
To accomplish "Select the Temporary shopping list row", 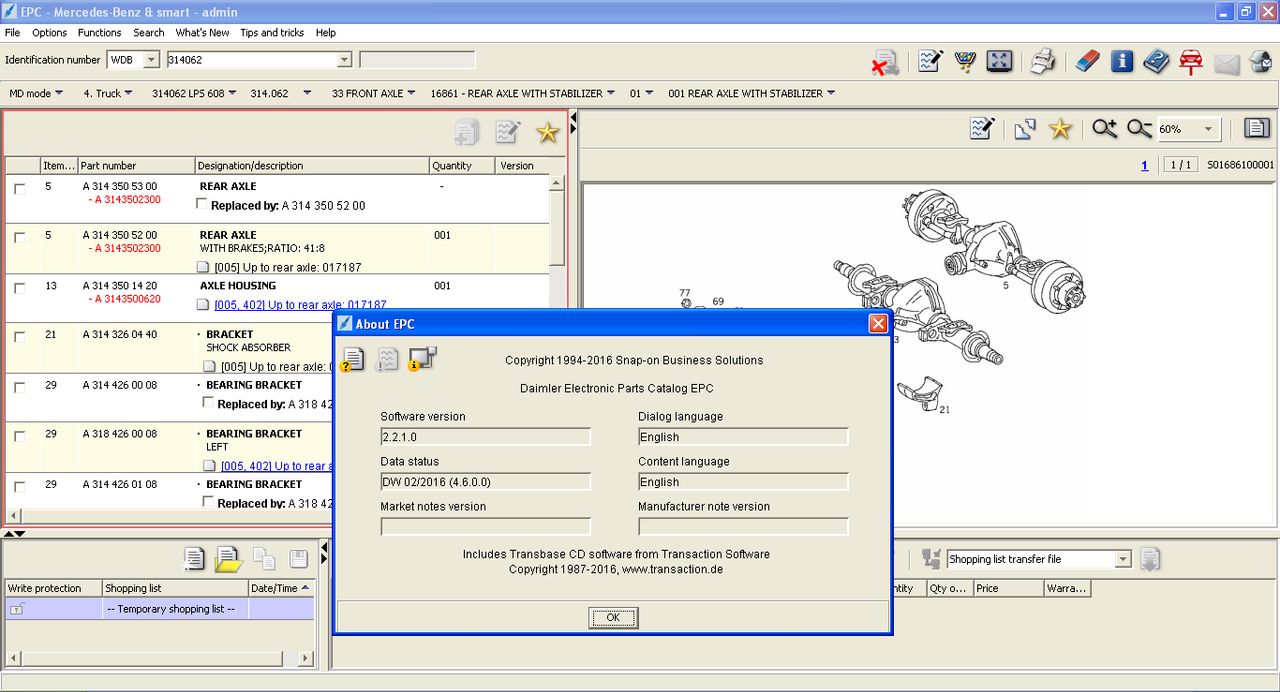I will click(160, 608).
